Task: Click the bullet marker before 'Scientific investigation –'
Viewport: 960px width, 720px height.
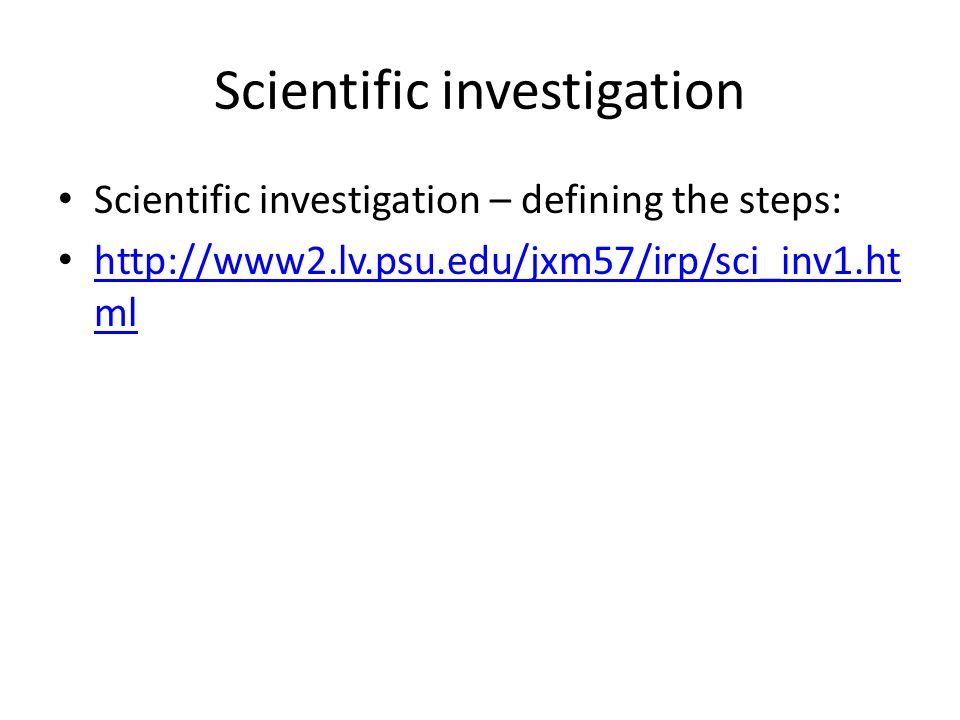Action: tap(66, 199)
